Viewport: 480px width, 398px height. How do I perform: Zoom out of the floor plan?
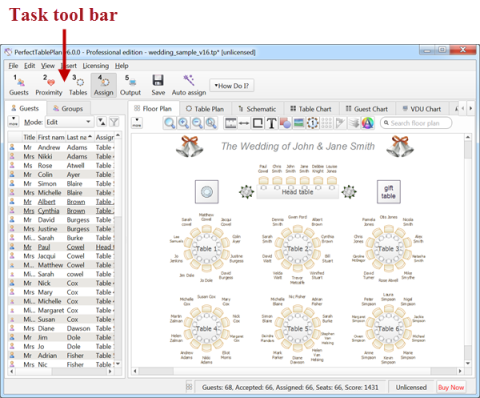pyautogui.click(x=197, y=123)
